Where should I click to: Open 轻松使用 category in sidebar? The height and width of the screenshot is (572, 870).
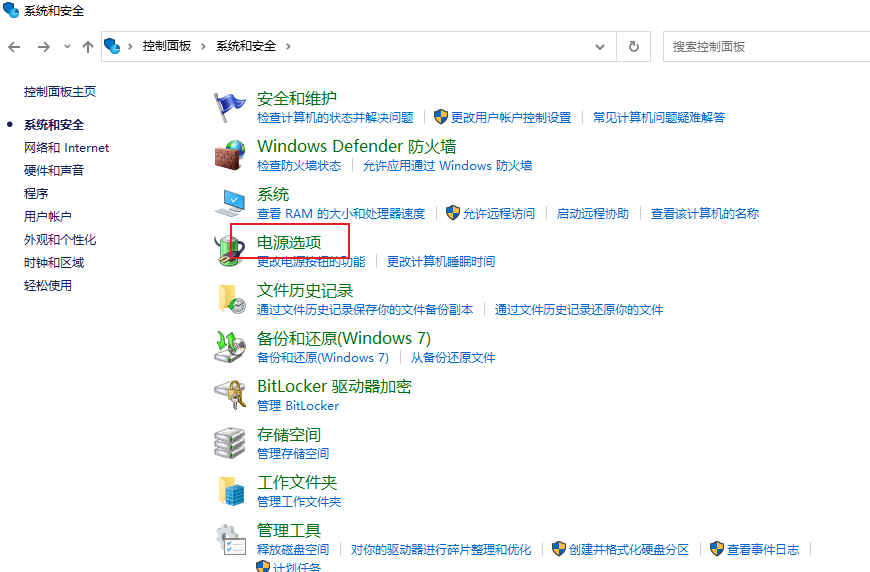click(x=48, y=286)
